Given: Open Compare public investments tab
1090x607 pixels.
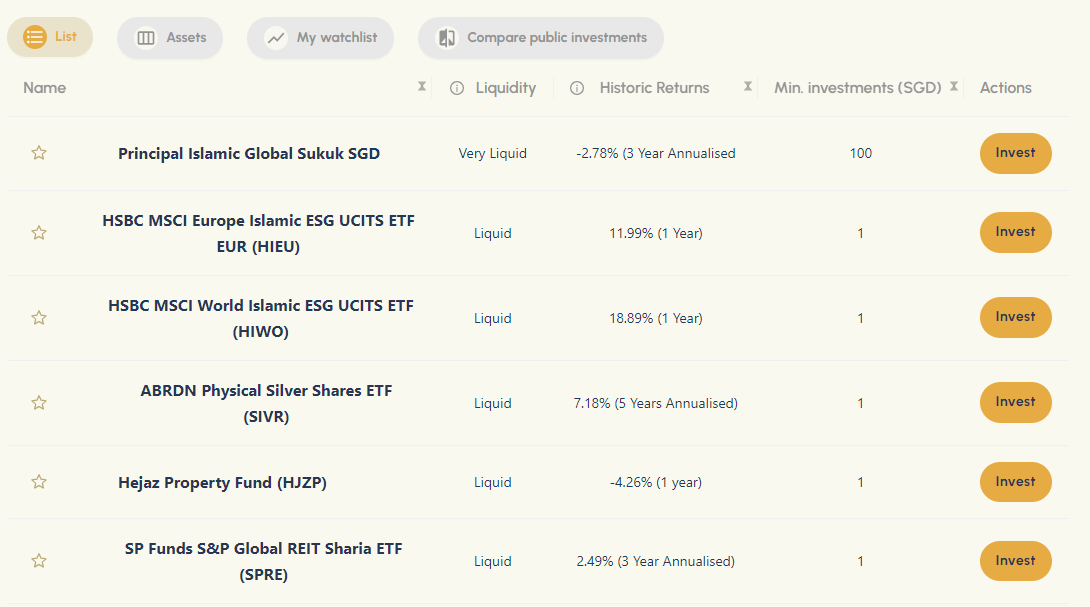Looking at the screenshot, I should pos(541,38).
